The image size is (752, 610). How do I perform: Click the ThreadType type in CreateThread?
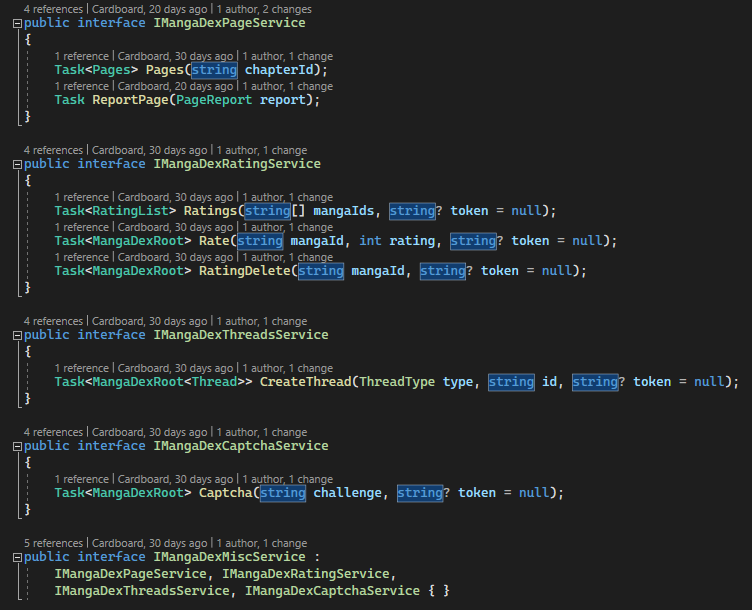(x=398, y=382)
